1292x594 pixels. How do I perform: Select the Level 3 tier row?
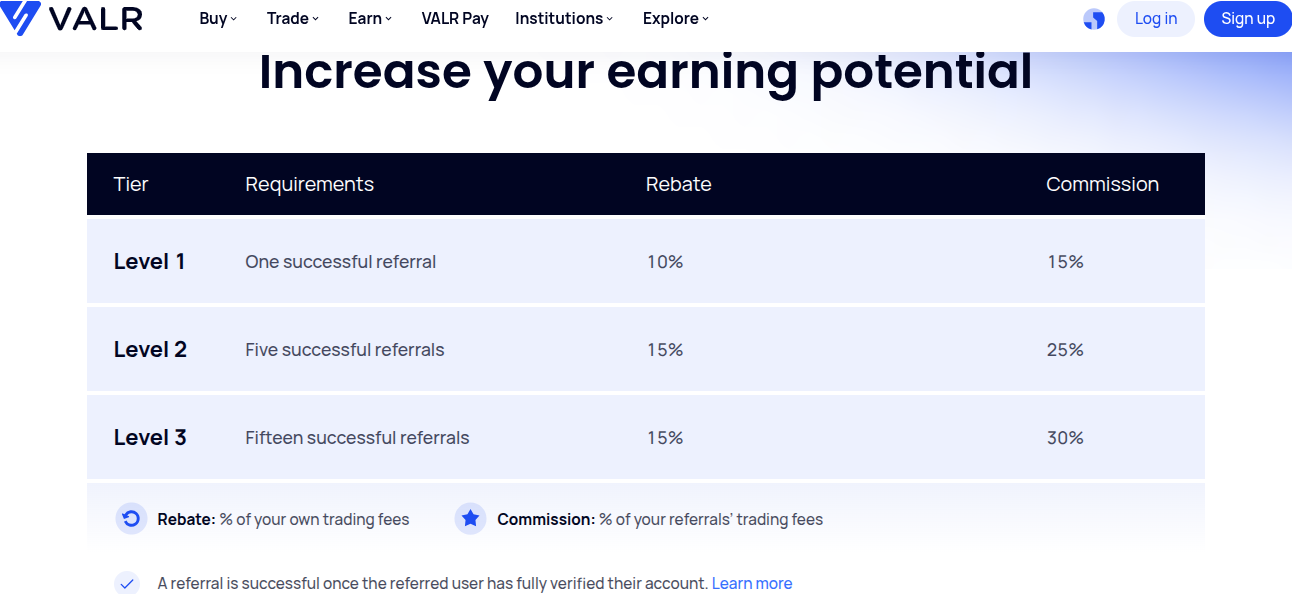click(x=646, y=437)
